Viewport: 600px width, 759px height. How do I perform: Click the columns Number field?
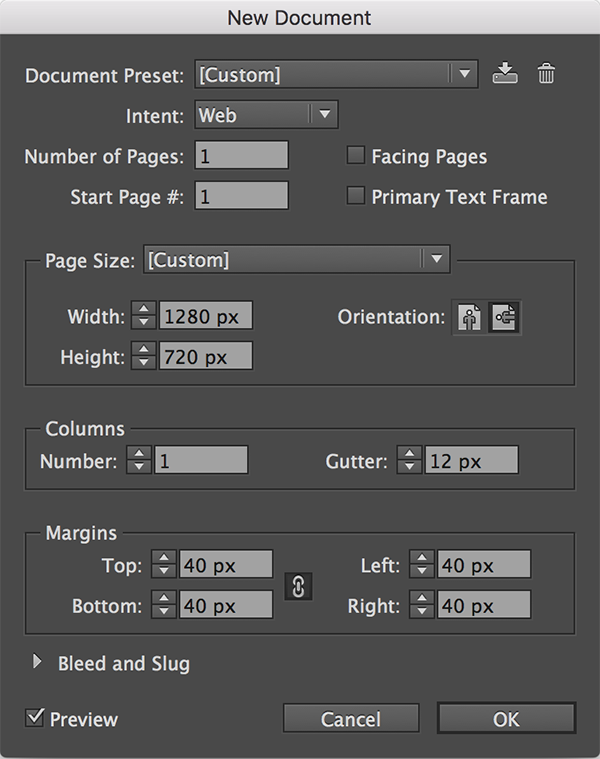click(x=201, y=460)
